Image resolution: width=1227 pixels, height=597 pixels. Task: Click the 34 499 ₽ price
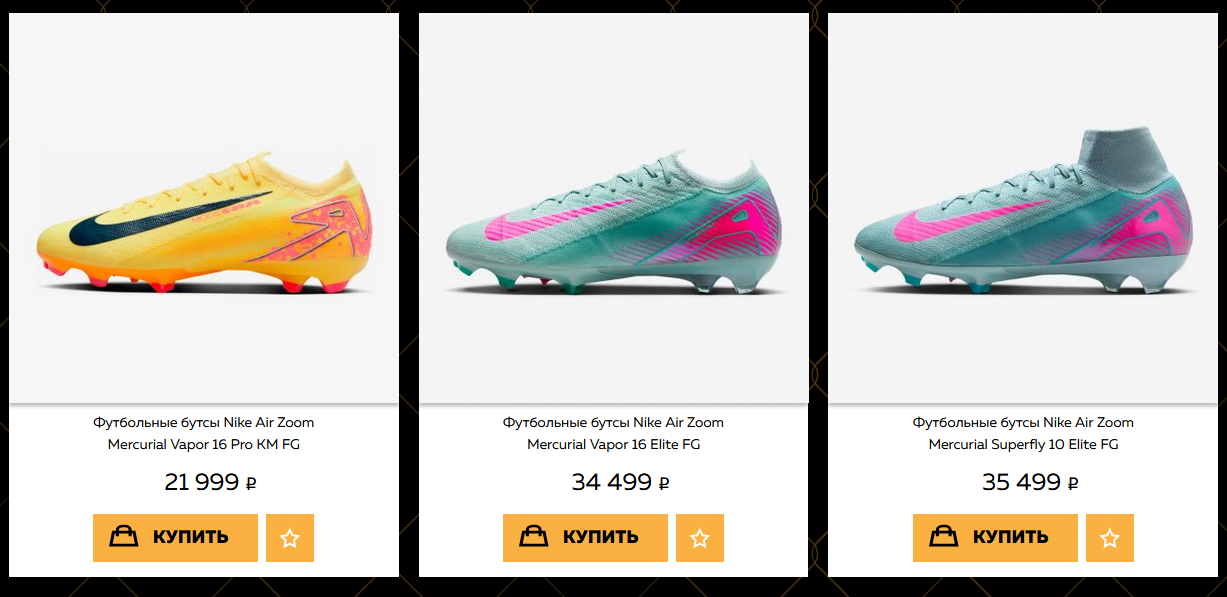click(x=620, y=482)
